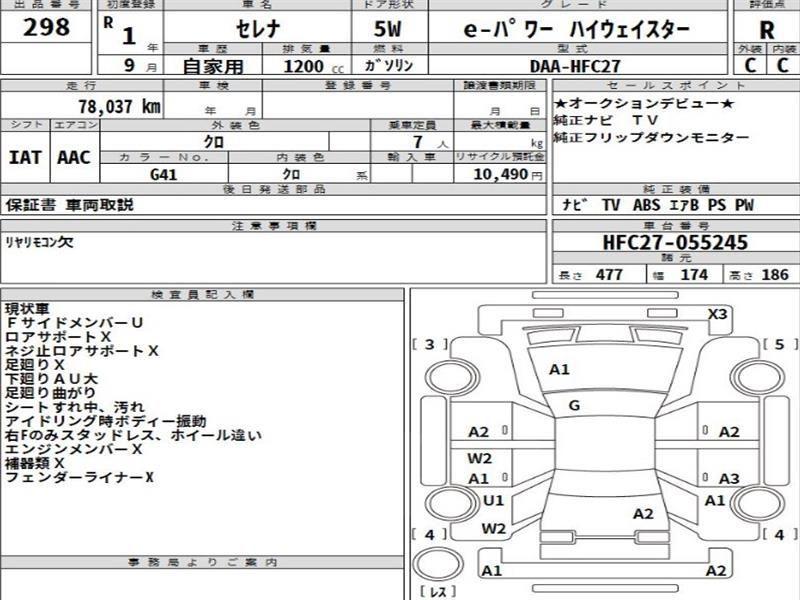Click the 保証書 車両取説 entry
Screen dimensions: 800x600
(70, 205)
